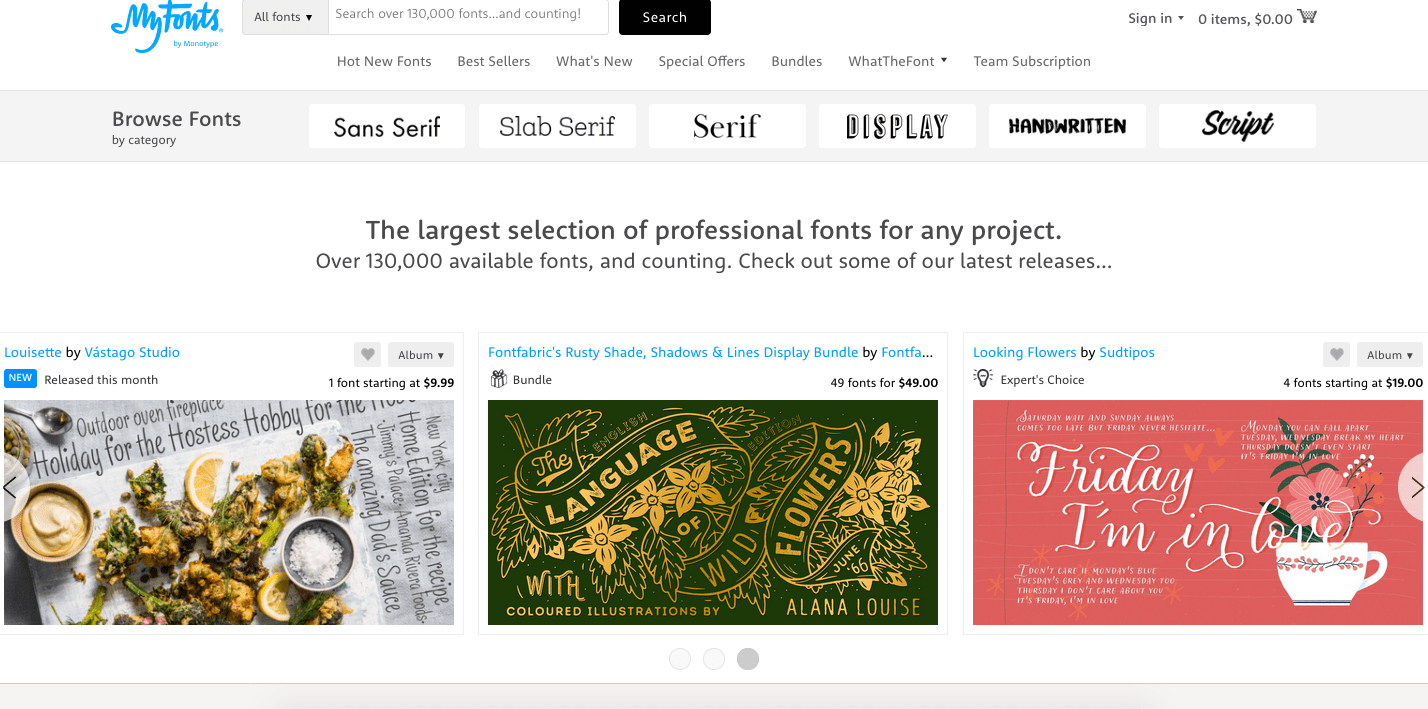Expand the WhatTheFont menu
Image resolution: width=1428 pixels, height=709 pixels.
898,61
